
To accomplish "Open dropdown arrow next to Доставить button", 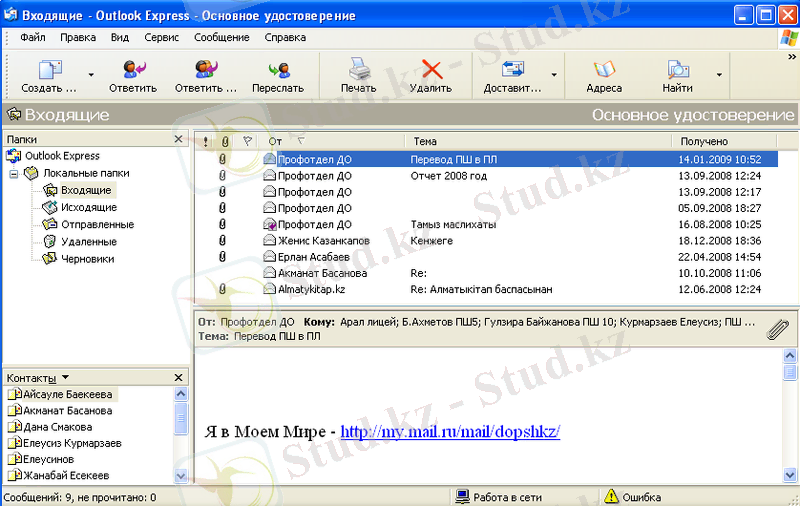I will point(554,74).
